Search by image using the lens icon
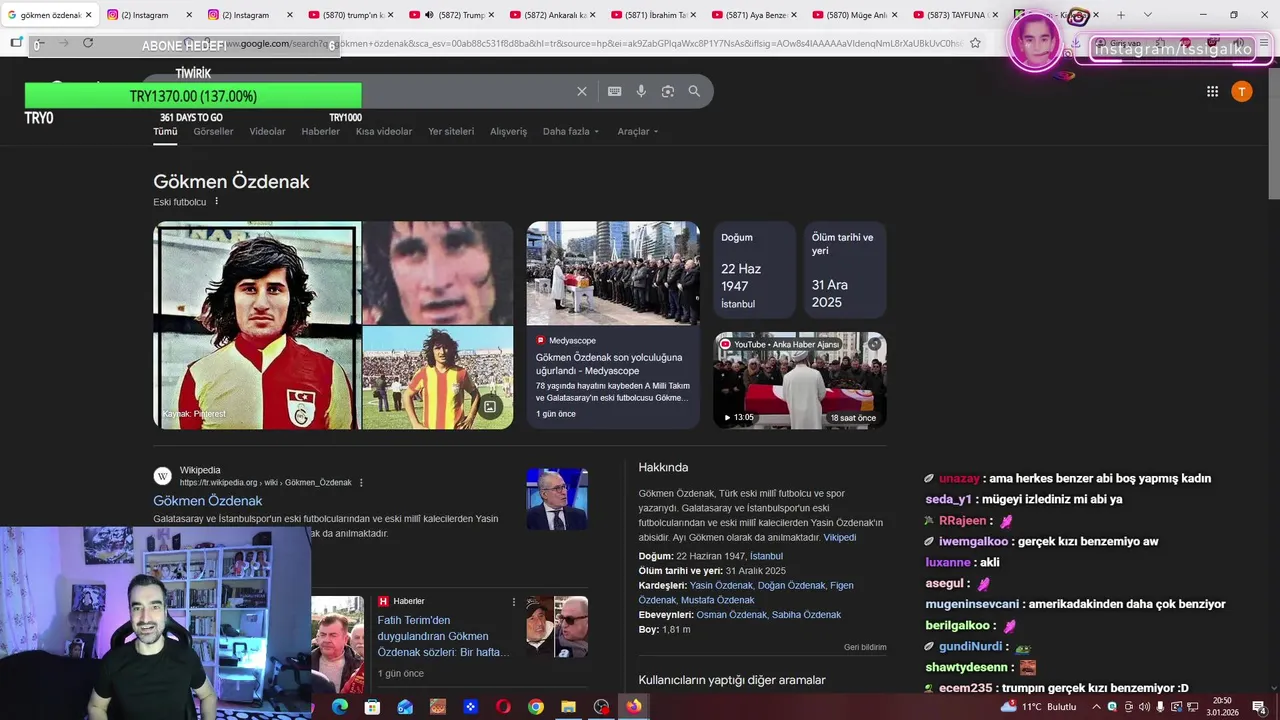 (x=668, y=91)
